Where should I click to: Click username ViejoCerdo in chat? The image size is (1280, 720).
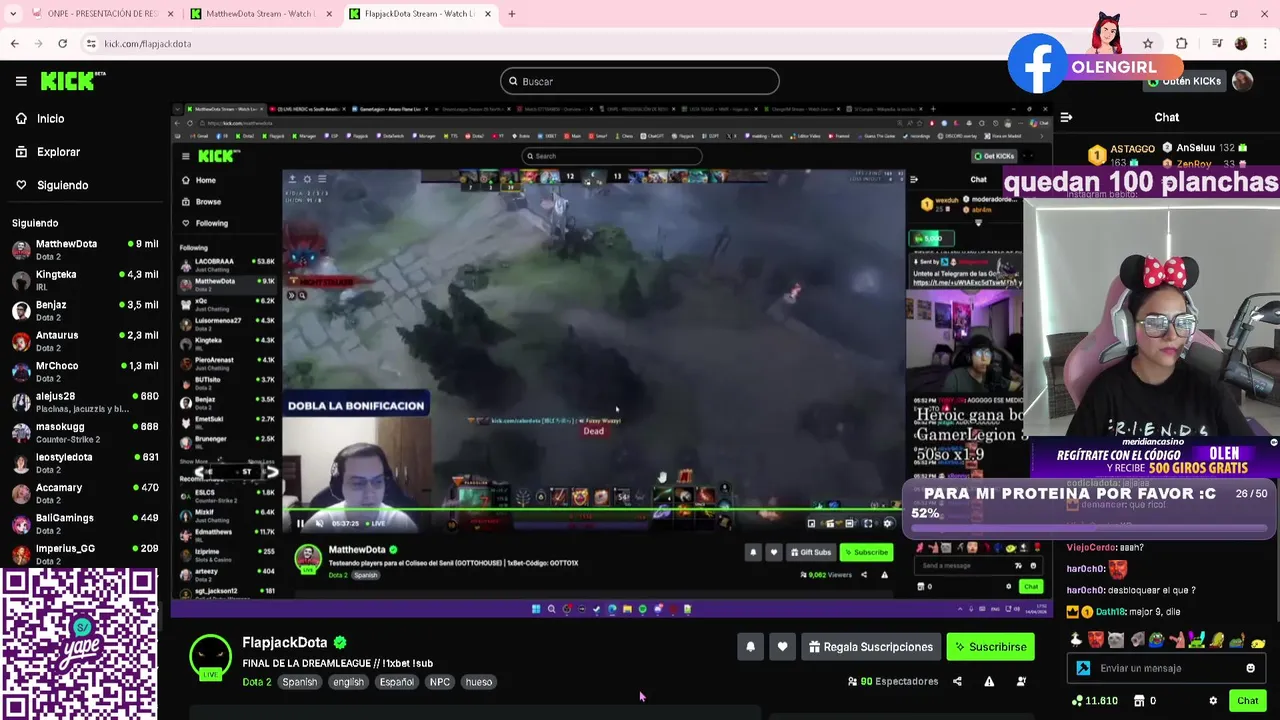(1091, 547)
